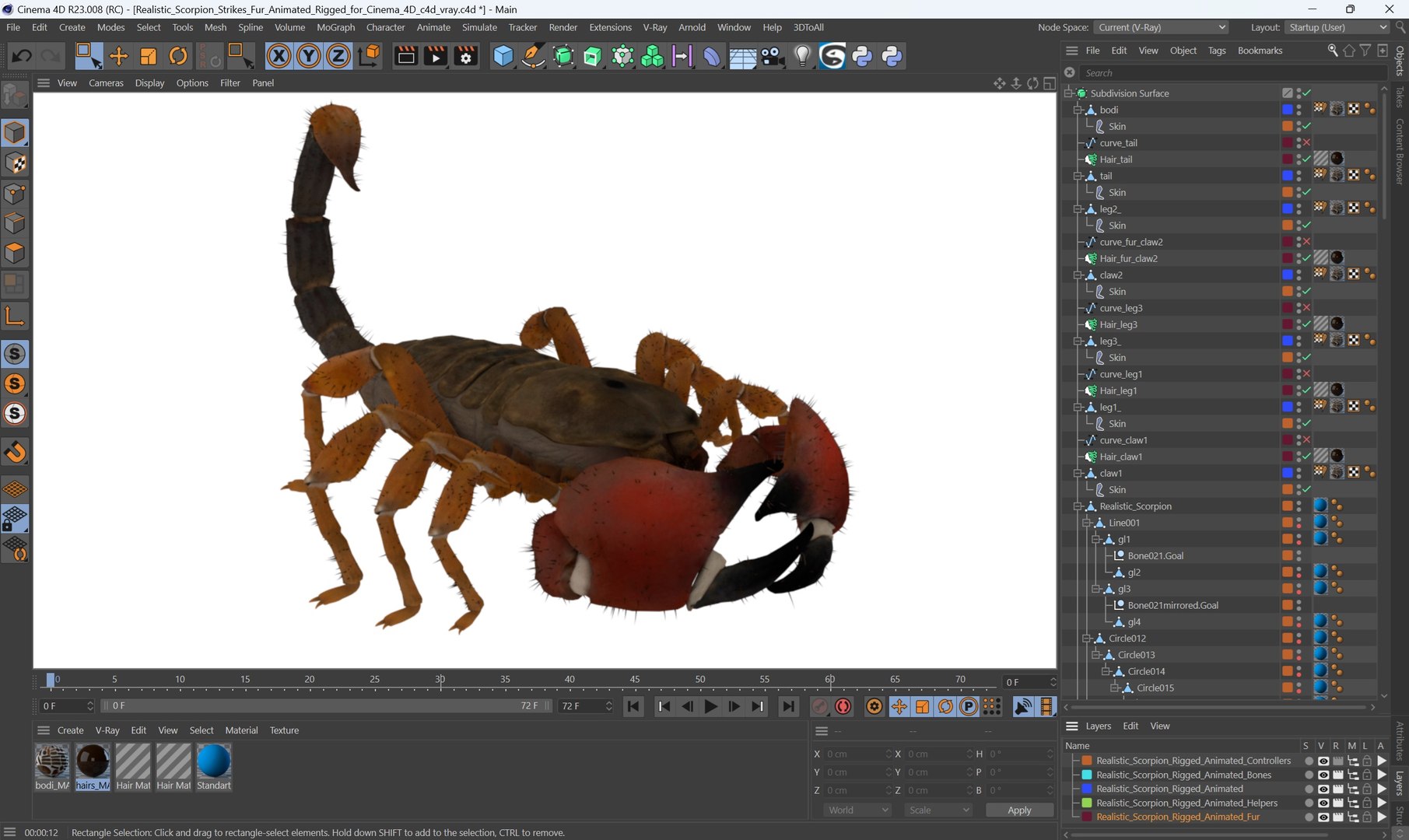Go to start of animation
Screen dimensions: 1409x840
click(x=633, y=706)
